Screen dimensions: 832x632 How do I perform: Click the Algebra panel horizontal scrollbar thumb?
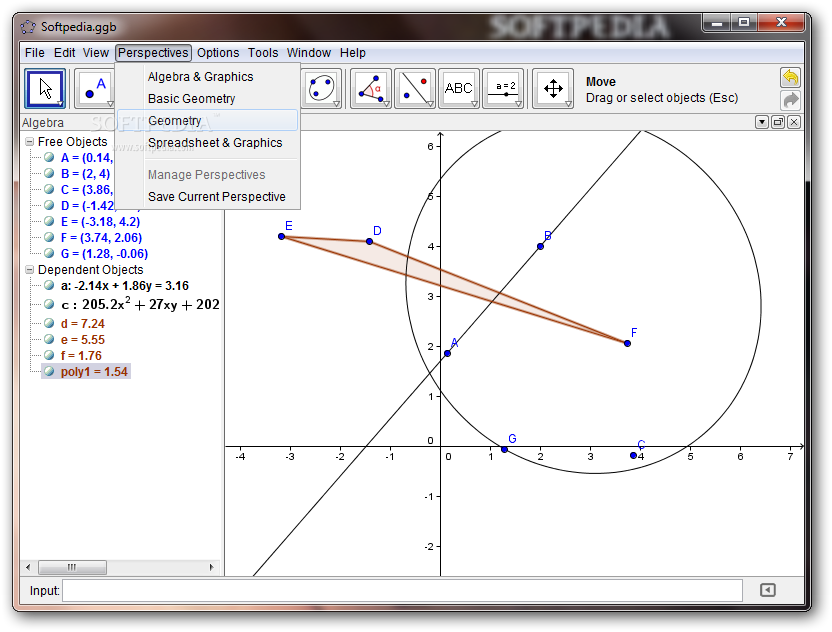coord(72,567)
